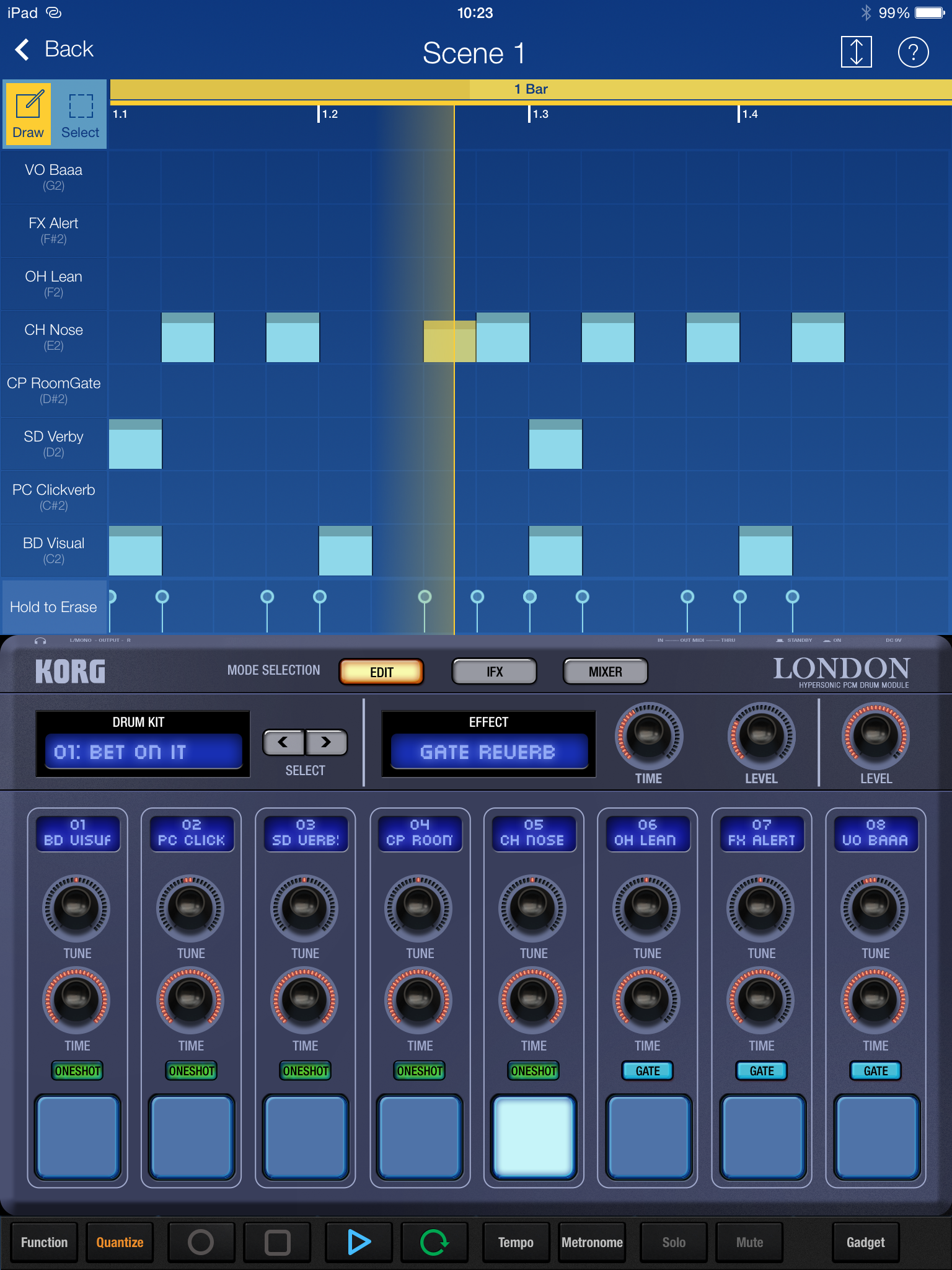Select the SD Verby note at beat 1.3
This screenshot has height=1270, width=952.
[x=555, y=444]
